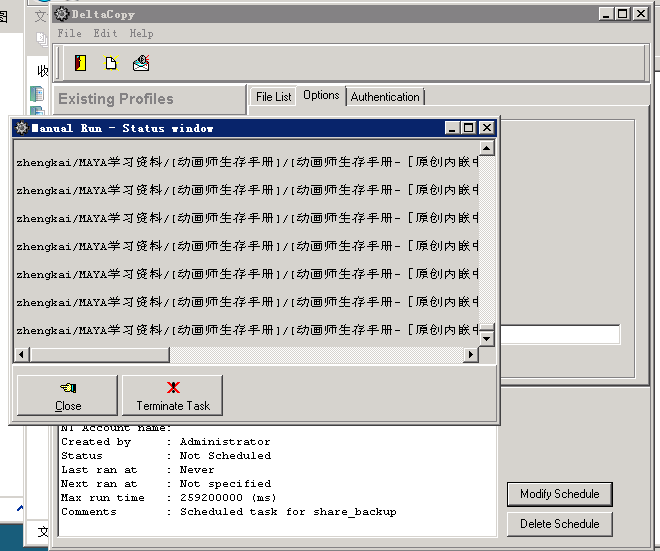
Task: Click the pointing hand icon on Close
Action: pyautogui.click(x=68, y=388)
